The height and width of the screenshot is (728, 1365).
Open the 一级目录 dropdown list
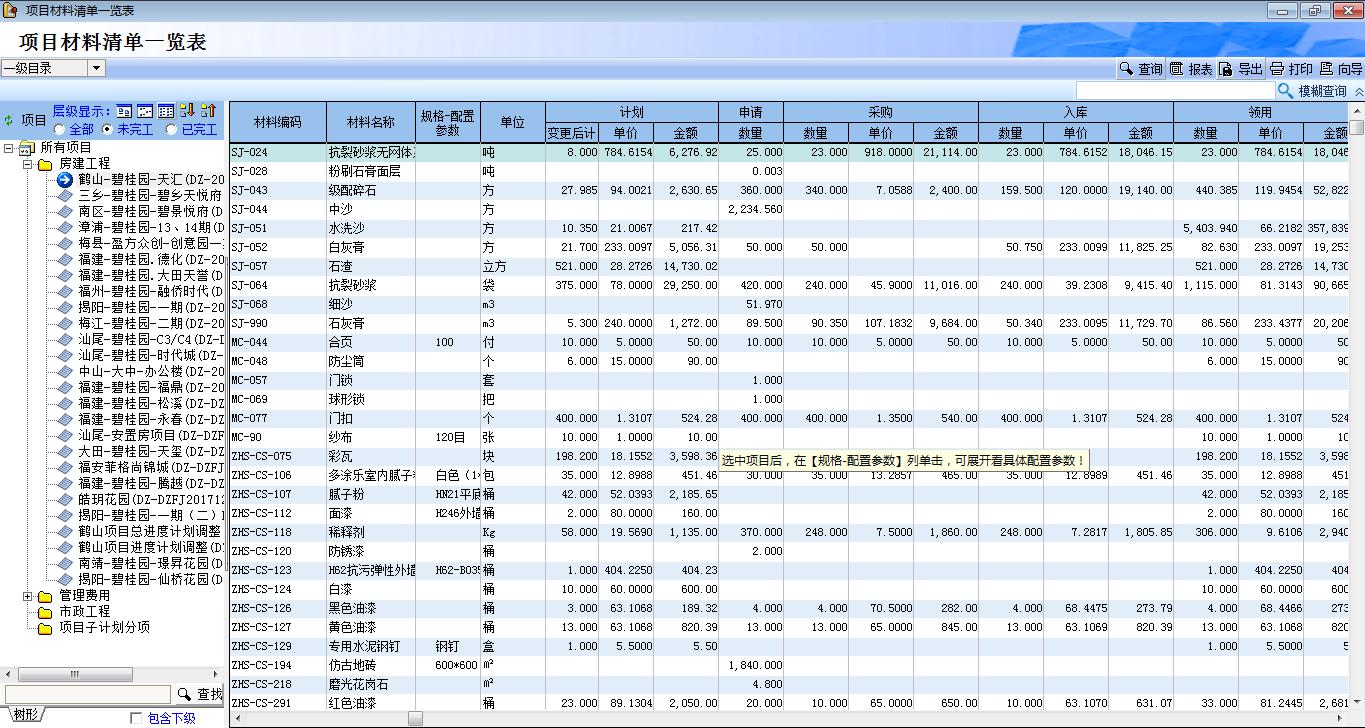[96, 68]
